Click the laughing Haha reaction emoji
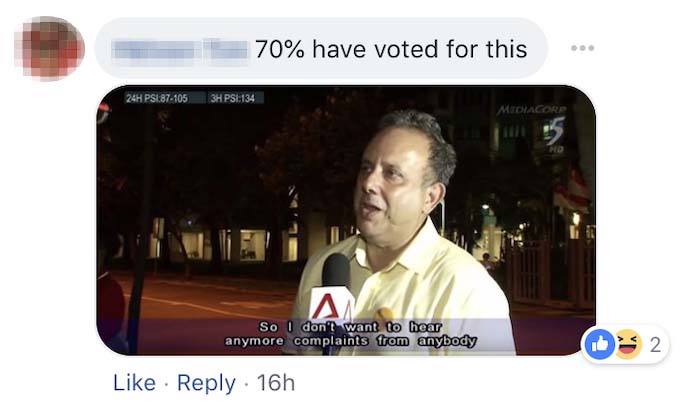 (x=628, y=344)
